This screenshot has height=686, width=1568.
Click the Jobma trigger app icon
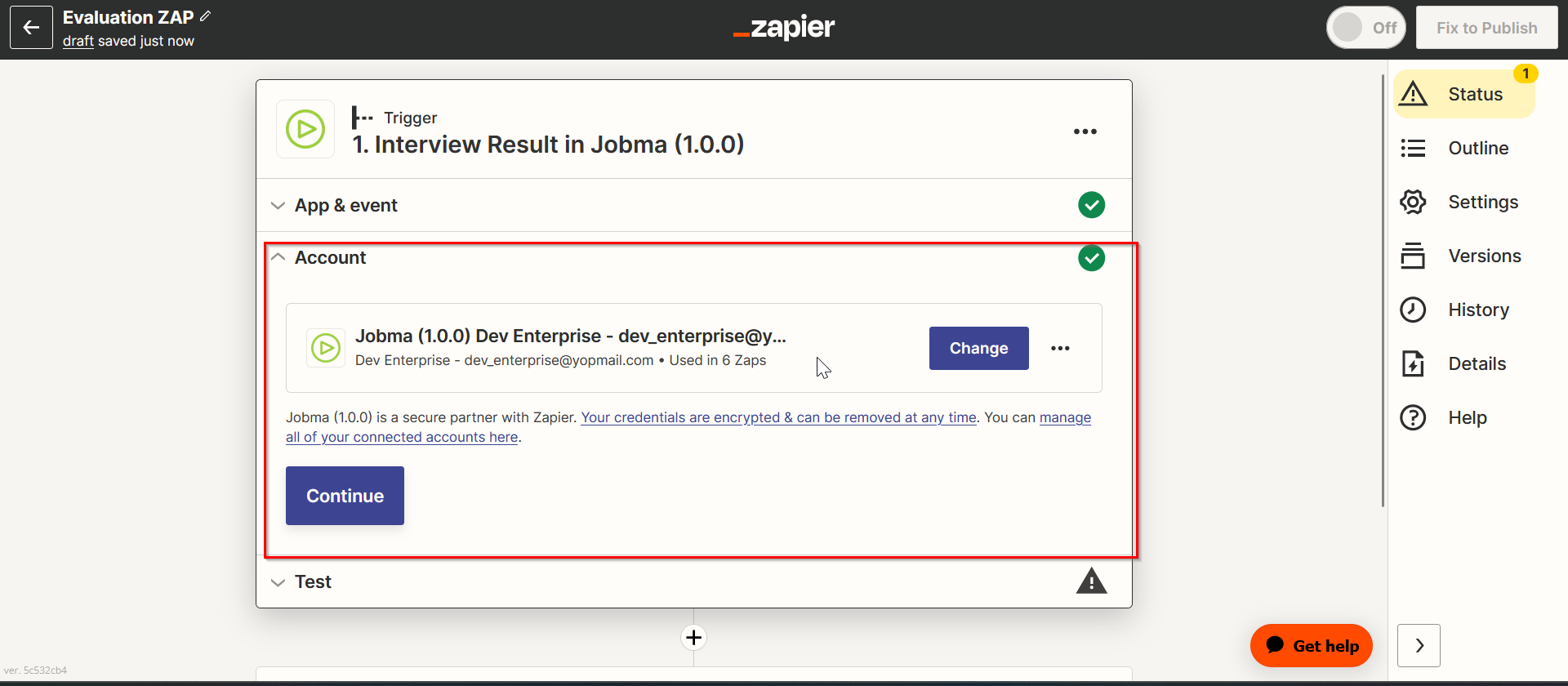click(x=305, y=129)
